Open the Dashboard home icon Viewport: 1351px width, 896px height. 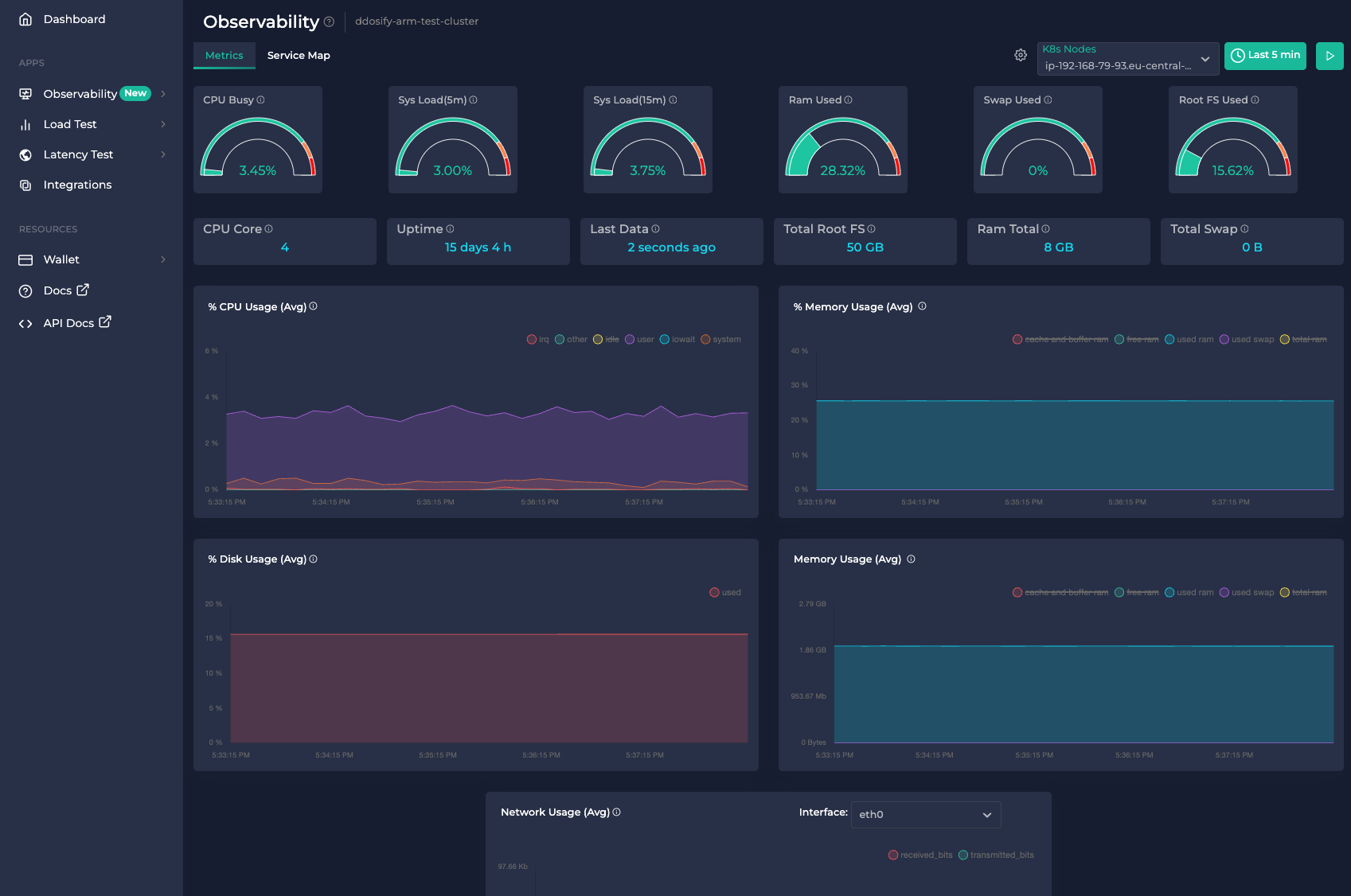click(25, 19)
